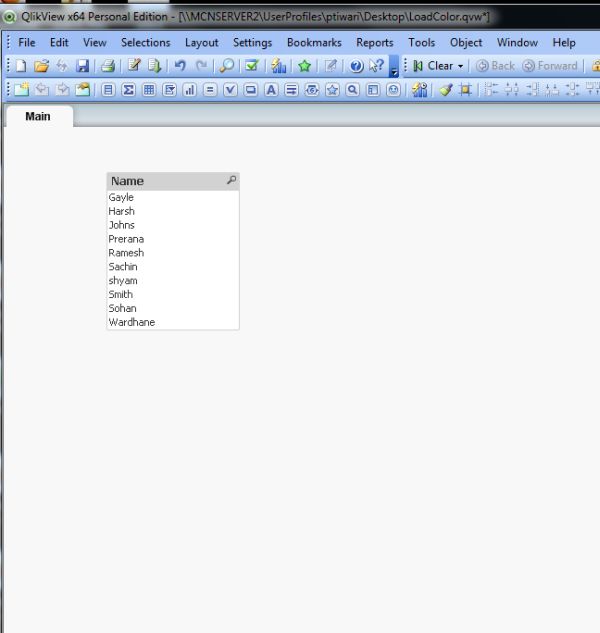600x633 pixels.
Task: Switch to the Main sheet tab
Action: [38, 116]
